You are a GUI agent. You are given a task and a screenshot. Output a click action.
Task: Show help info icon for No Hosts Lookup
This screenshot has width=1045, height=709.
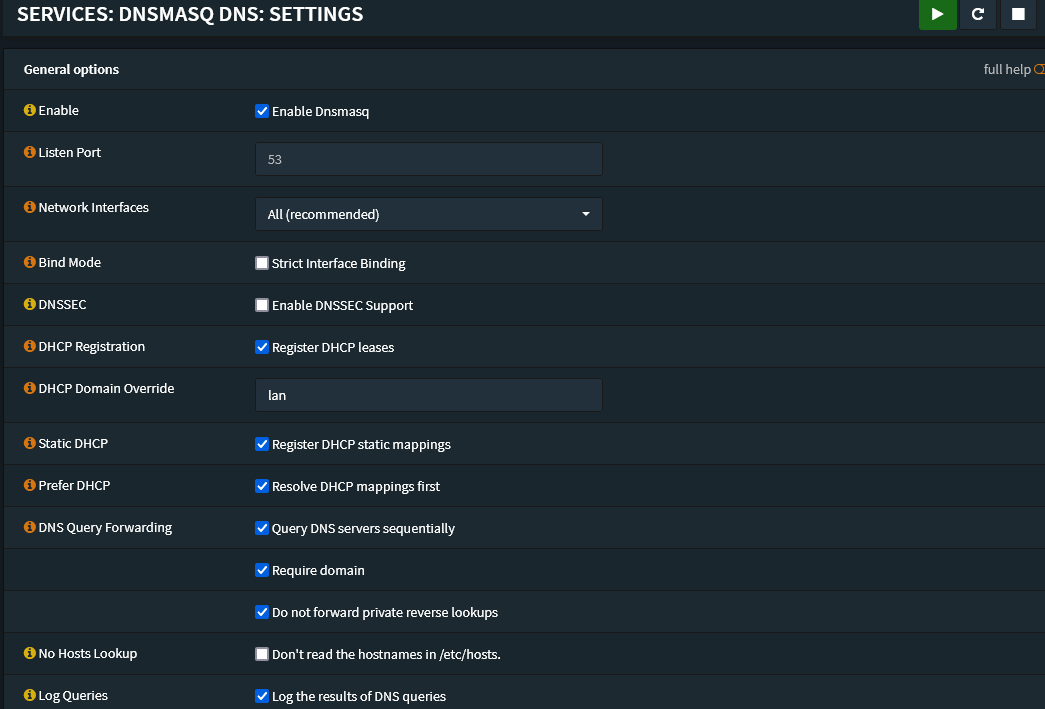tap(29, 653)
